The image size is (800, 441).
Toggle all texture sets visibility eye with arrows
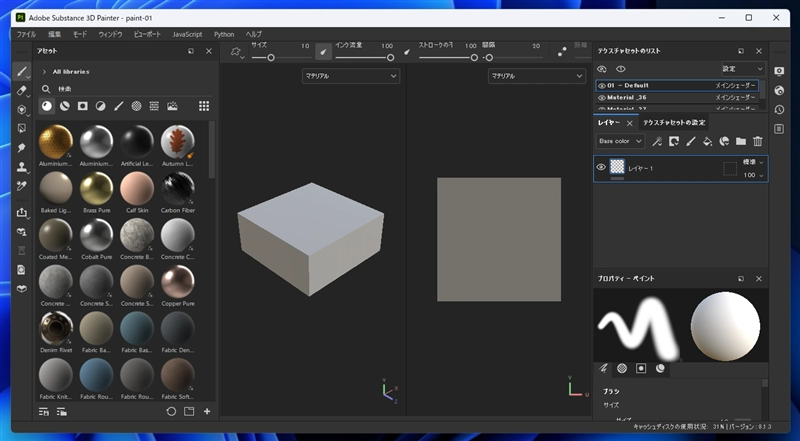point(602,69)
